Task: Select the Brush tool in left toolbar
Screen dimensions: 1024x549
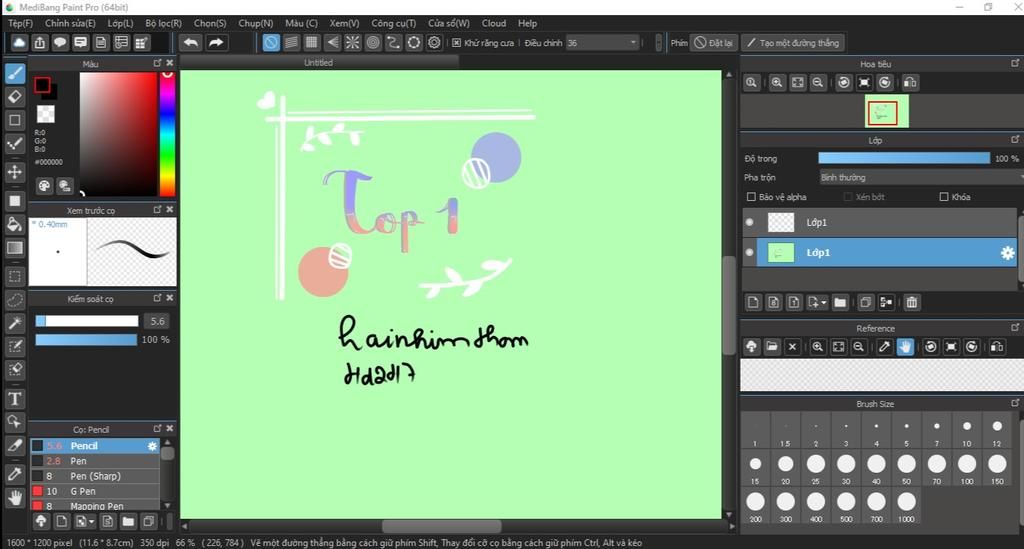Action: (14, 72)
